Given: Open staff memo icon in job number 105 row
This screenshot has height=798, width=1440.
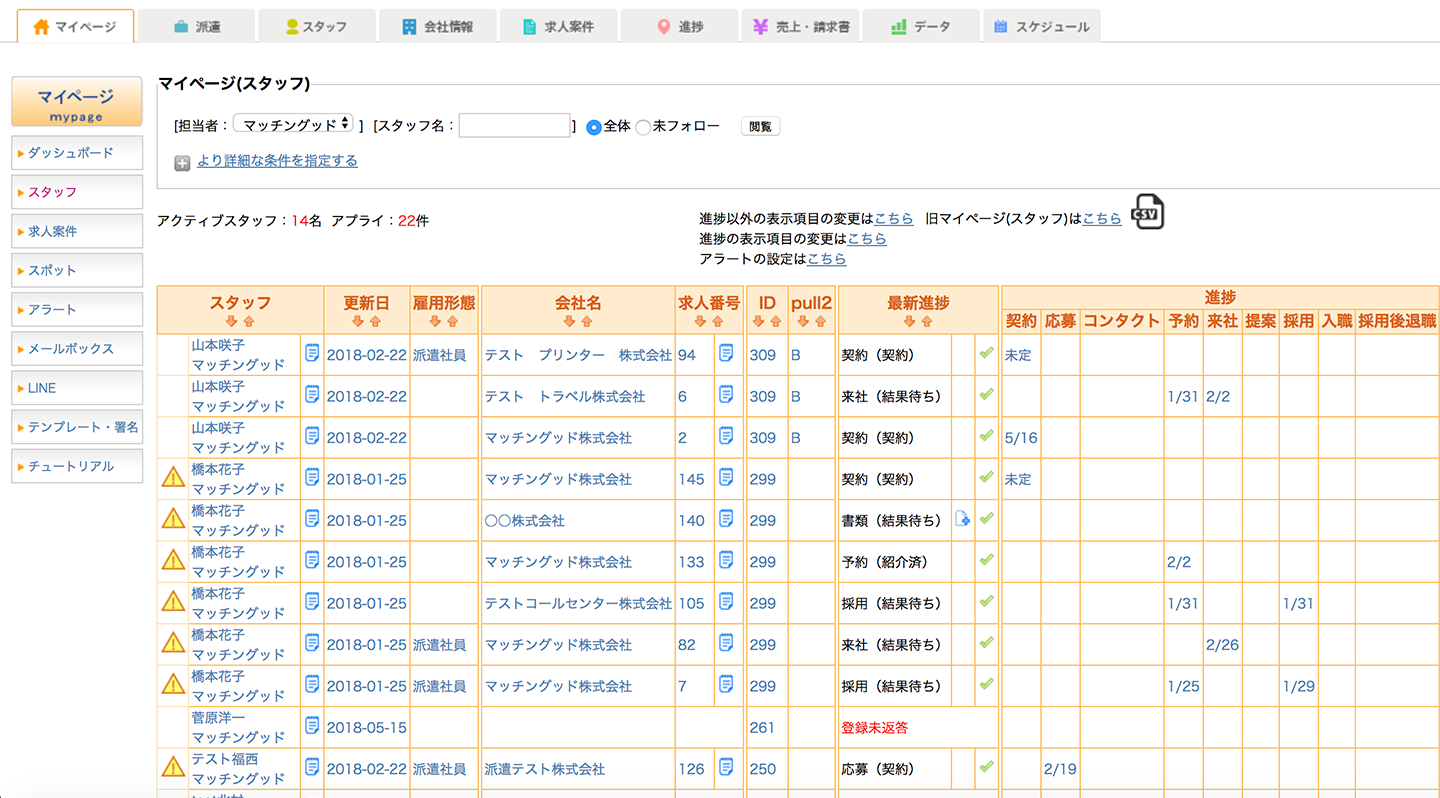Looking at the screenshot, I should point(312,602).
